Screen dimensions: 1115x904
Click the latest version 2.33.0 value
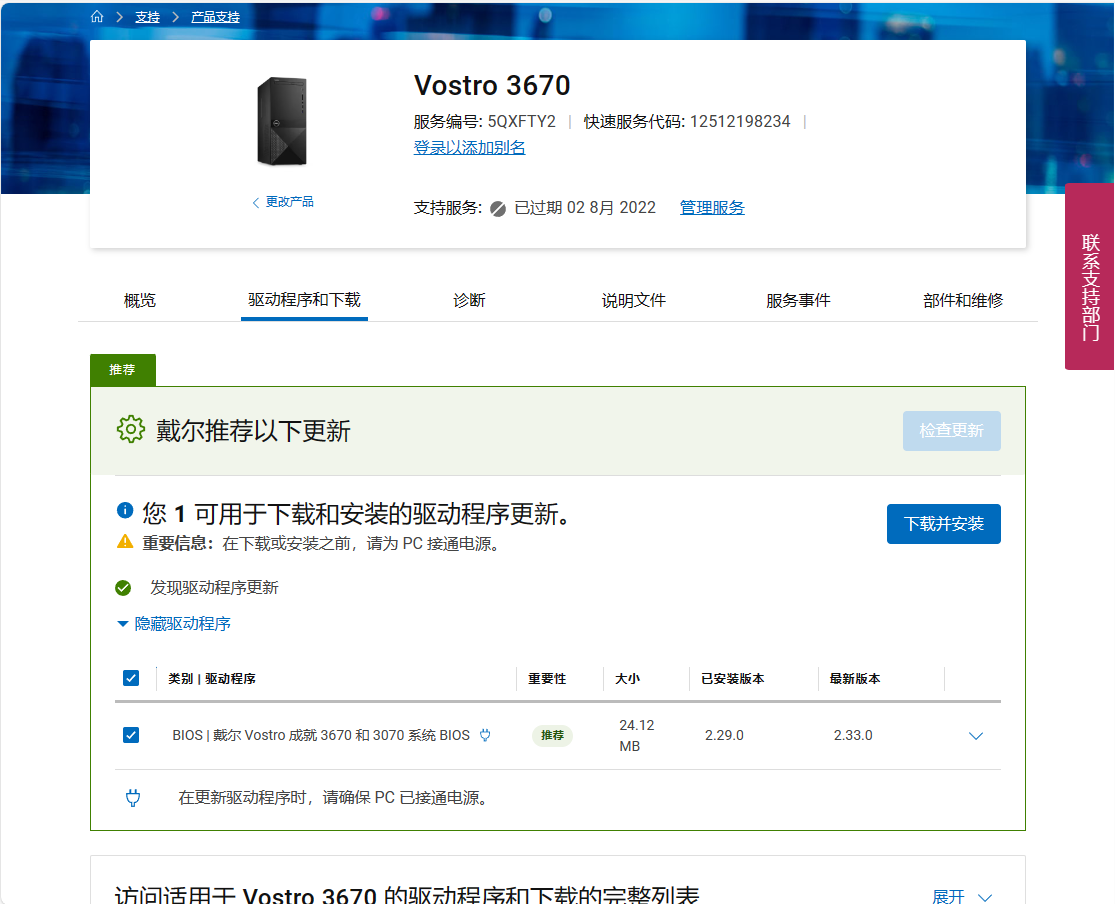coord(853,735)
